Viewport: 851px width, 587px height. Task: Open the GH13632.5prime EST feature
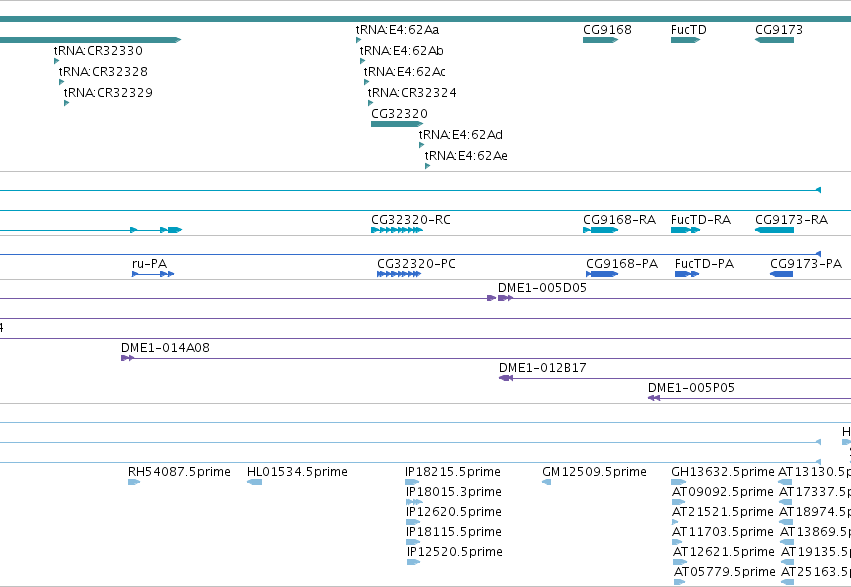(679, 482)
